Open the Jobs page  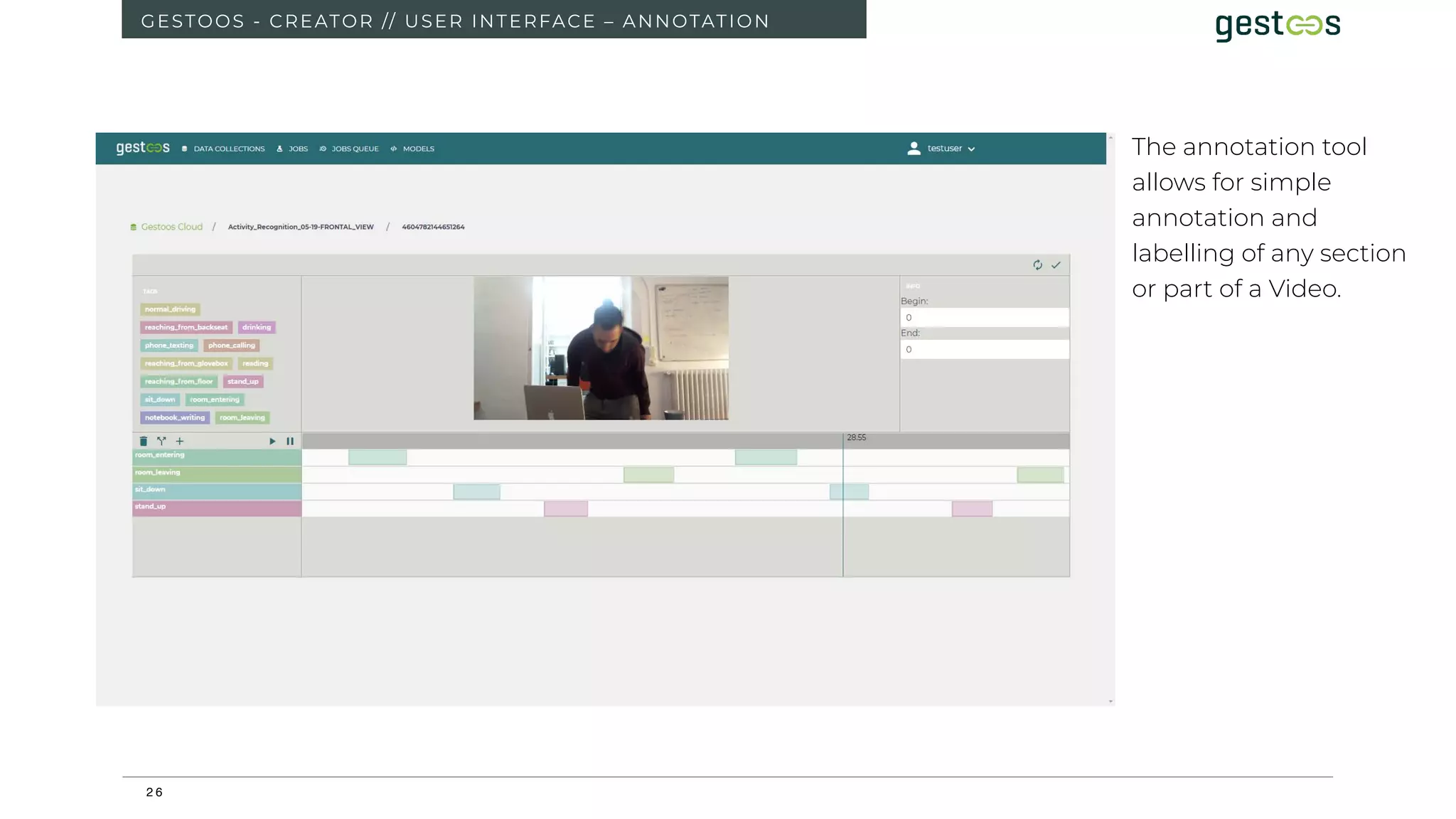pos(292,149)
